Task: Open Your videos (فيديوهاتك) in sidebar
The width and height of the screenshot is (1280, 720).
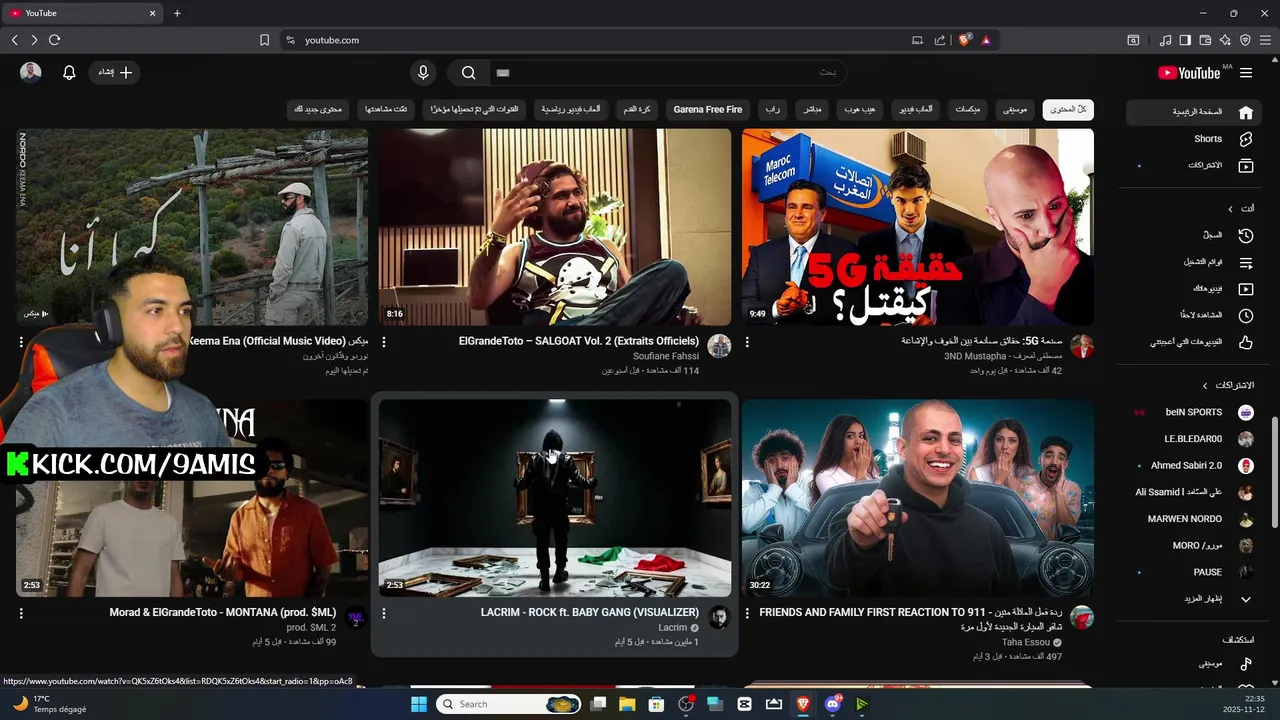Action: (1192, 288)
